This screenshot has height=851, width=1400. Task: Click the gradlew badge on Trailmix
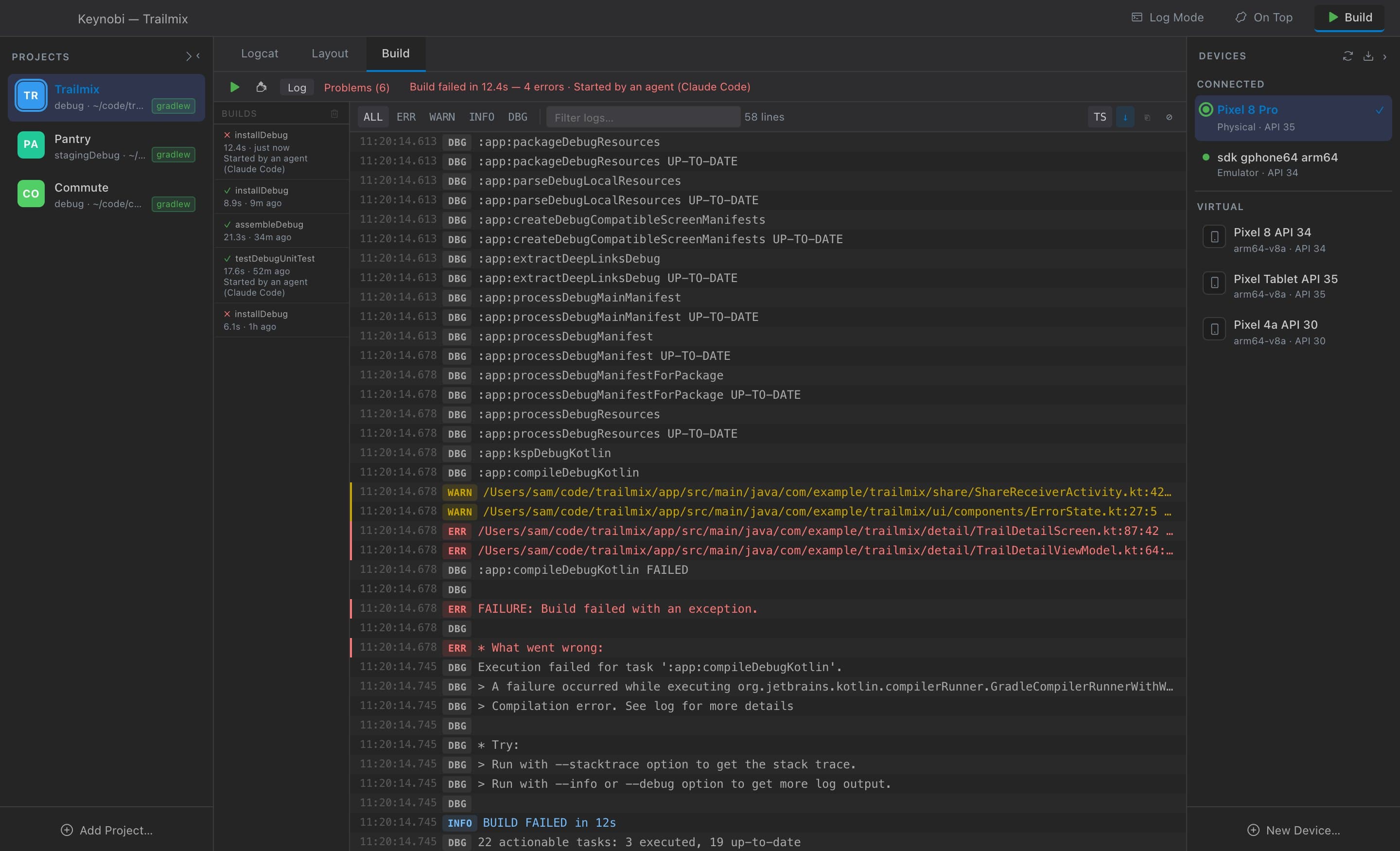point(173,106)
